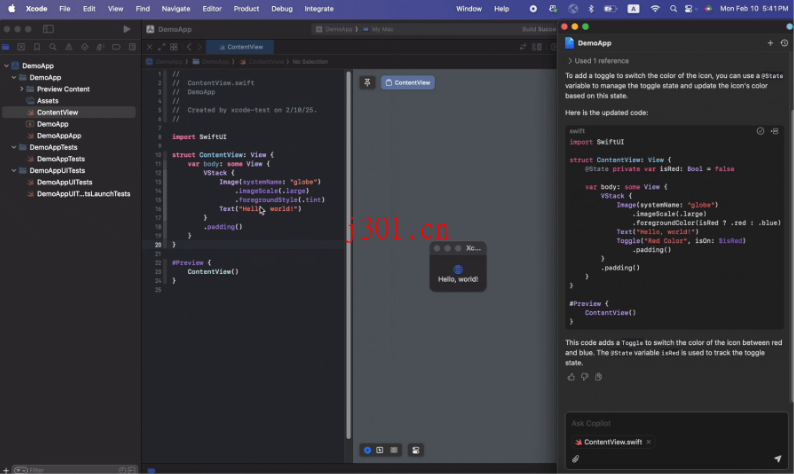The width and height of the screenshot is (794, 474).
Task: Click the editor focus expand arrows icon
Action: pos(162,47)
